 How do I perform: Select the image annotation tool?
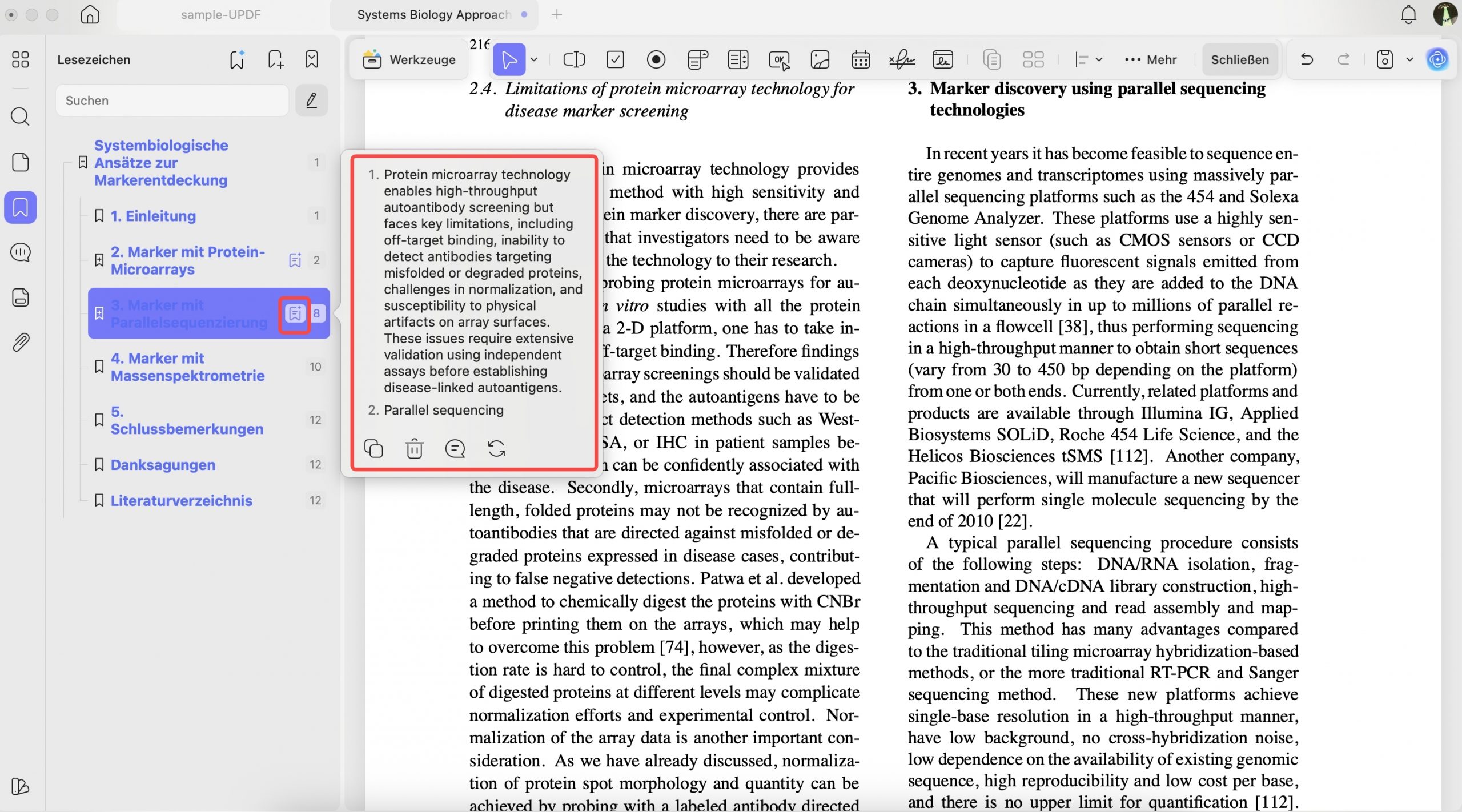[820, 59]
